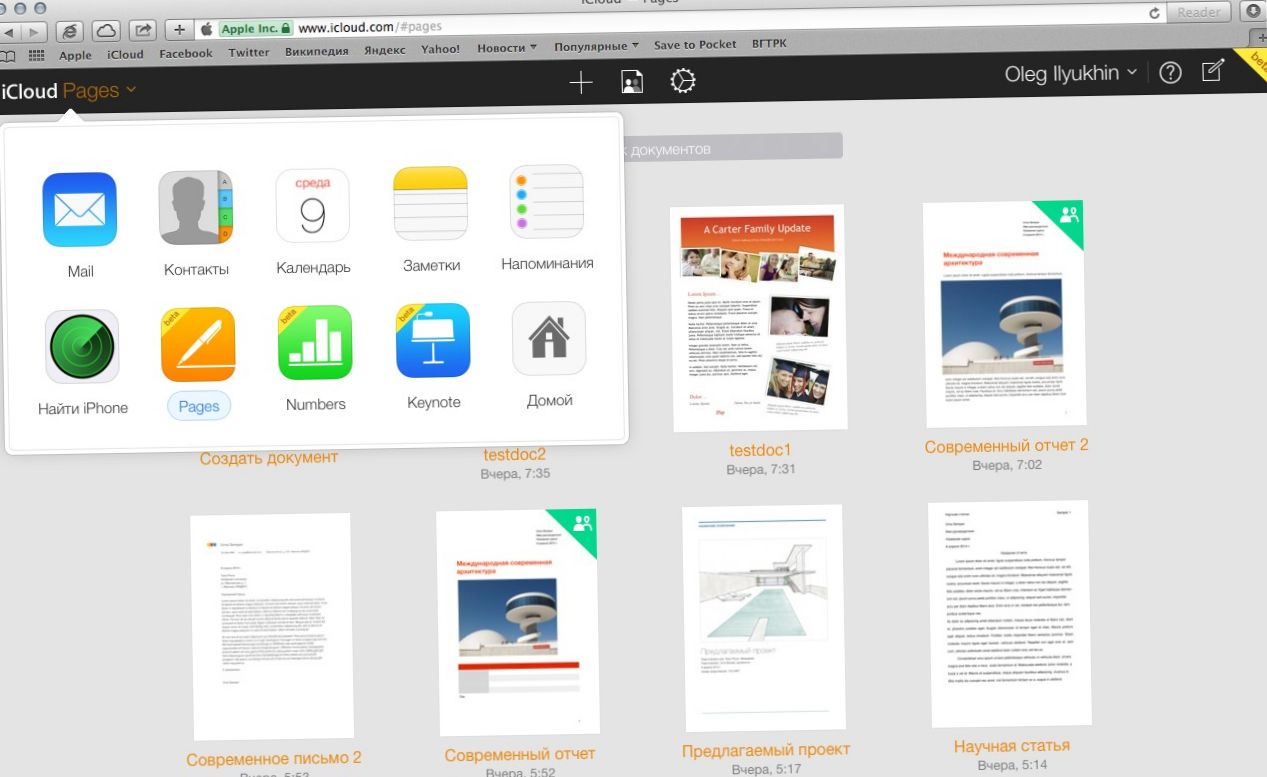Click the Safari iCloud tabs cloud icon
Viewport: 1267px width, 777px height.
tap(108, 29)
